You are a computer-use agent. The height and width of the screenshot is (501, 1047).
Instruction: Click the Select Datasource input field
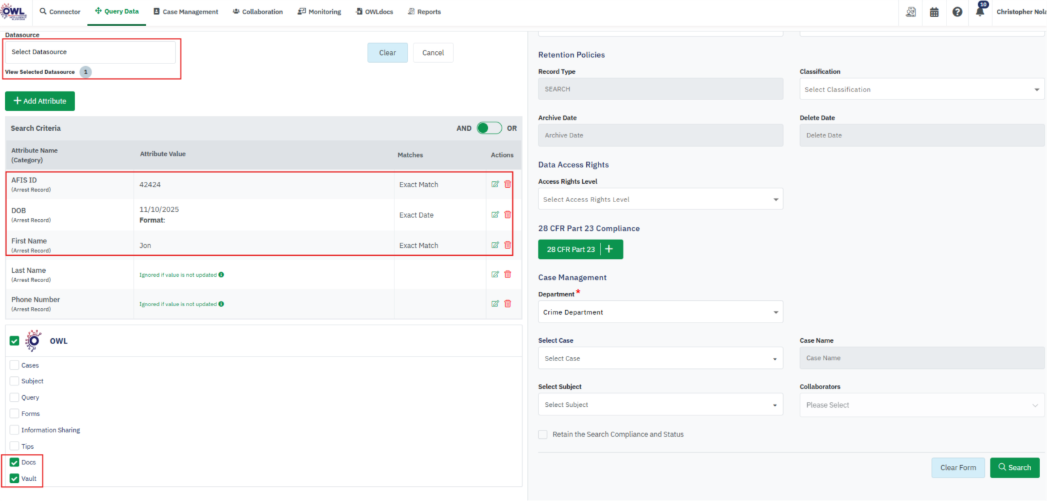tap(90, 52)
